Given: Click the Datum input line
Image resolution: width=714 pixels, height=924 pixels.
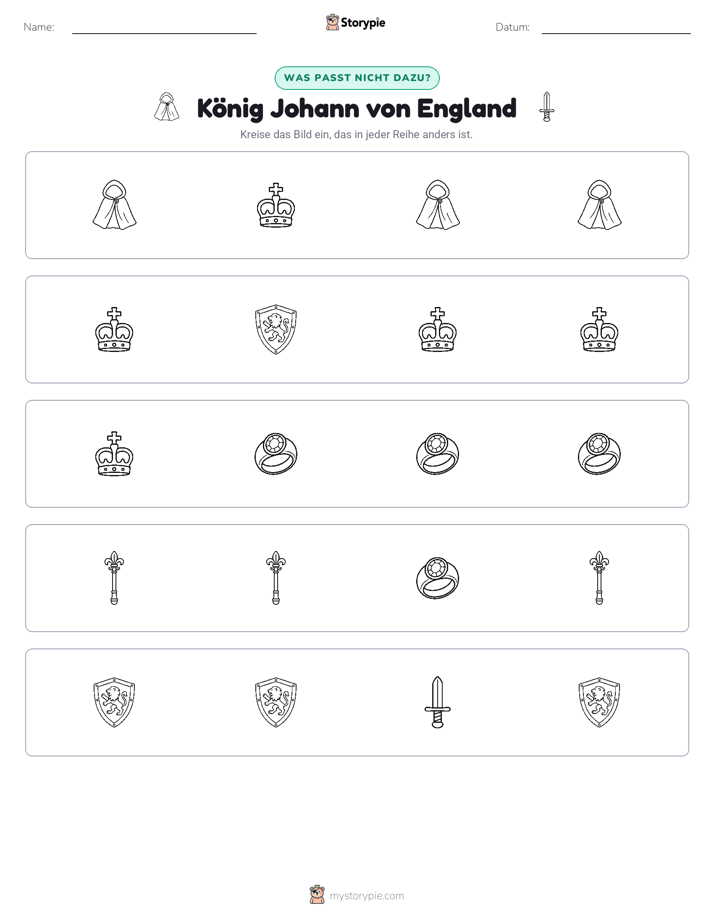Looking at the screenshot, I should tap(616, 28).
